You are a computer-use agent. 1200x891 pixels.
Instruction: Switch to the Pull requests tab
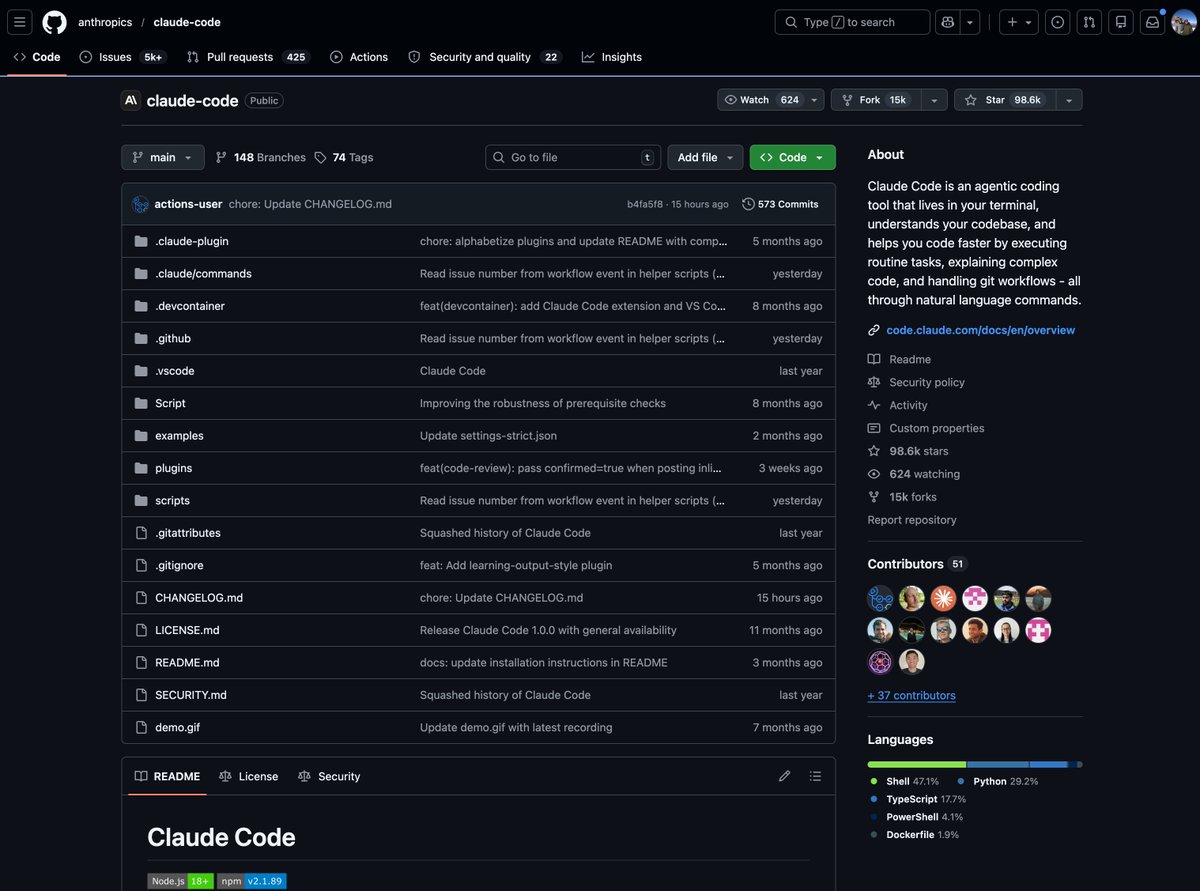[247, 57]
